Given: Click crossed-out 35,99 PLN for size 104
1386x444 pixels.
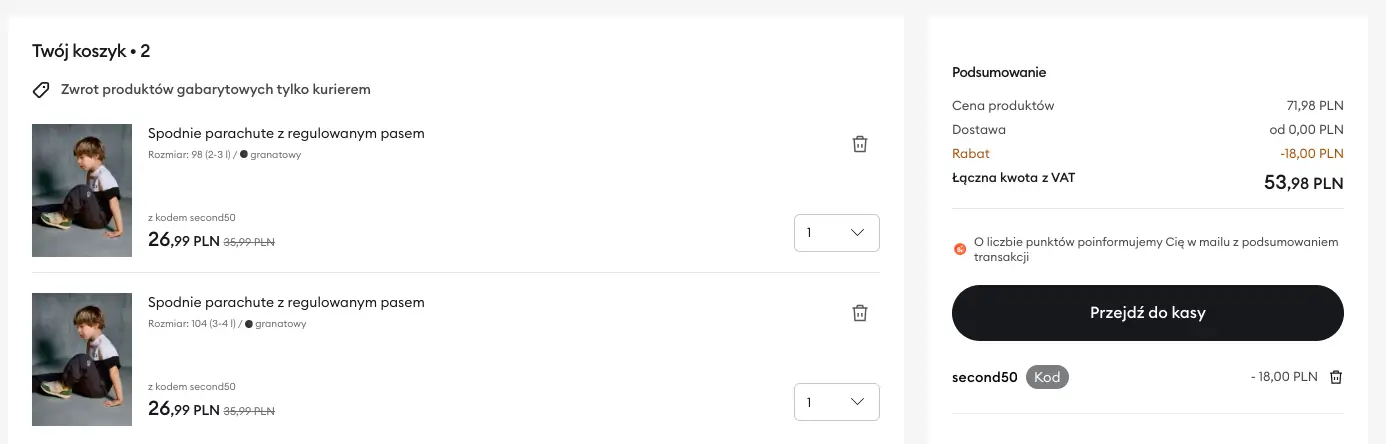Looking at the screenshot, I should pyautogui.click(x=249, y=410).
